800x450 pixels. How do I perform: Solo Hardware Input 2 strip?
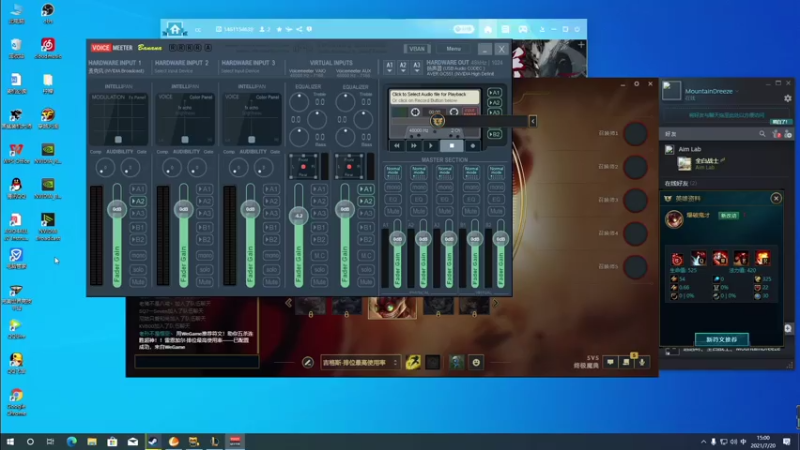point(205,269)
